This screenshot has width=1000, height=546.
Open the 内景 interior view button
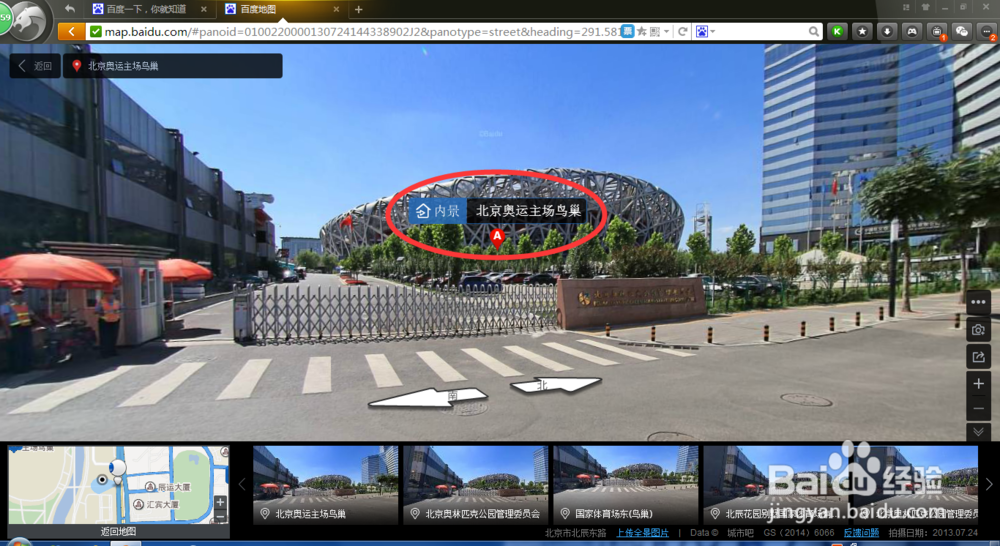[438, 210]
